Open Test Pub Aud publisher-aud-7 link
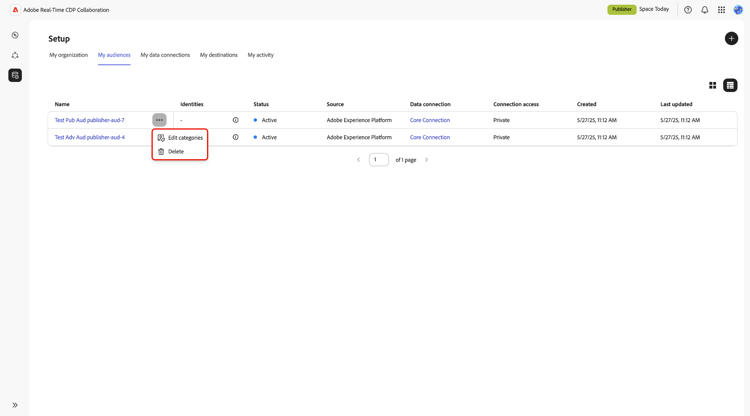Screen dimensions: 750x416 click(89, 120)
